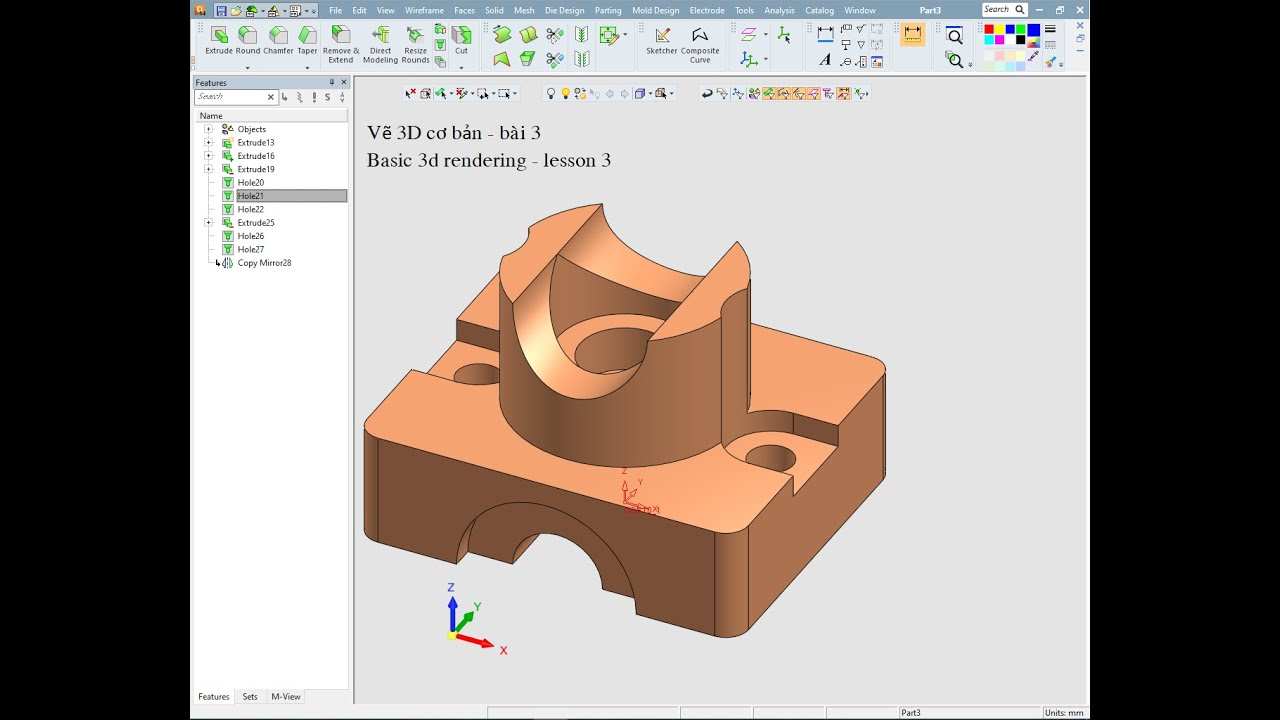Image resolution: width=1280 pixels, height=720 pixels.
Task: Pick the red color swatch
Action: [989, 30]
